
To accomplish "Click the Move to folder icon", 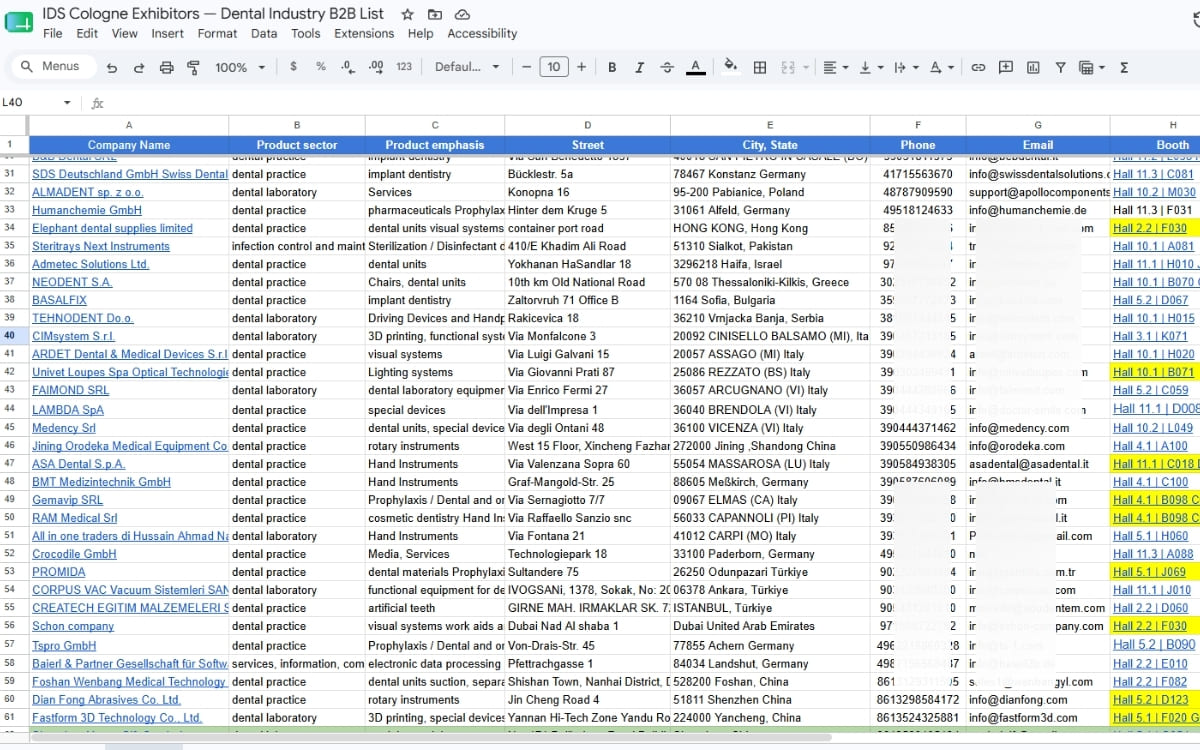I will click(x=434, y=14).
